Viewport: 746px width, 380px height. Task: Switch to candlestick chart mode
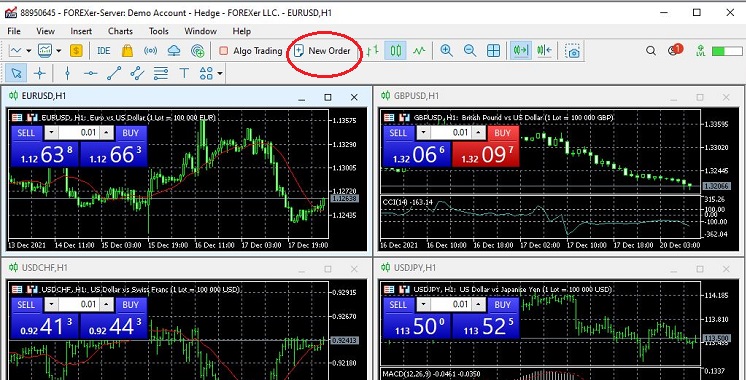[395, 50]
